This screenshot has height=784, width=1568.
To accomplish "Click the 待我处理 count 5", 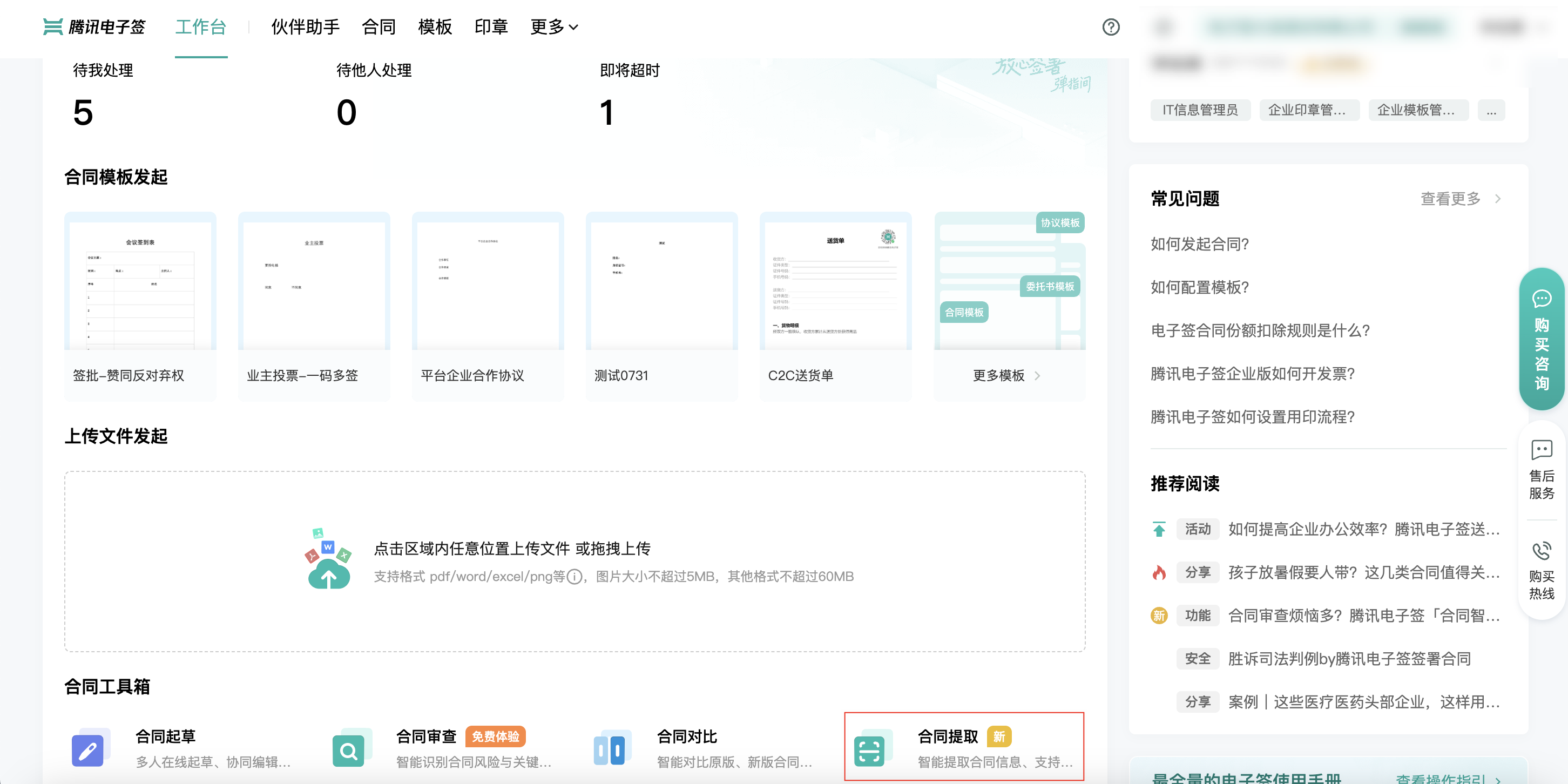I will (83, 113).
